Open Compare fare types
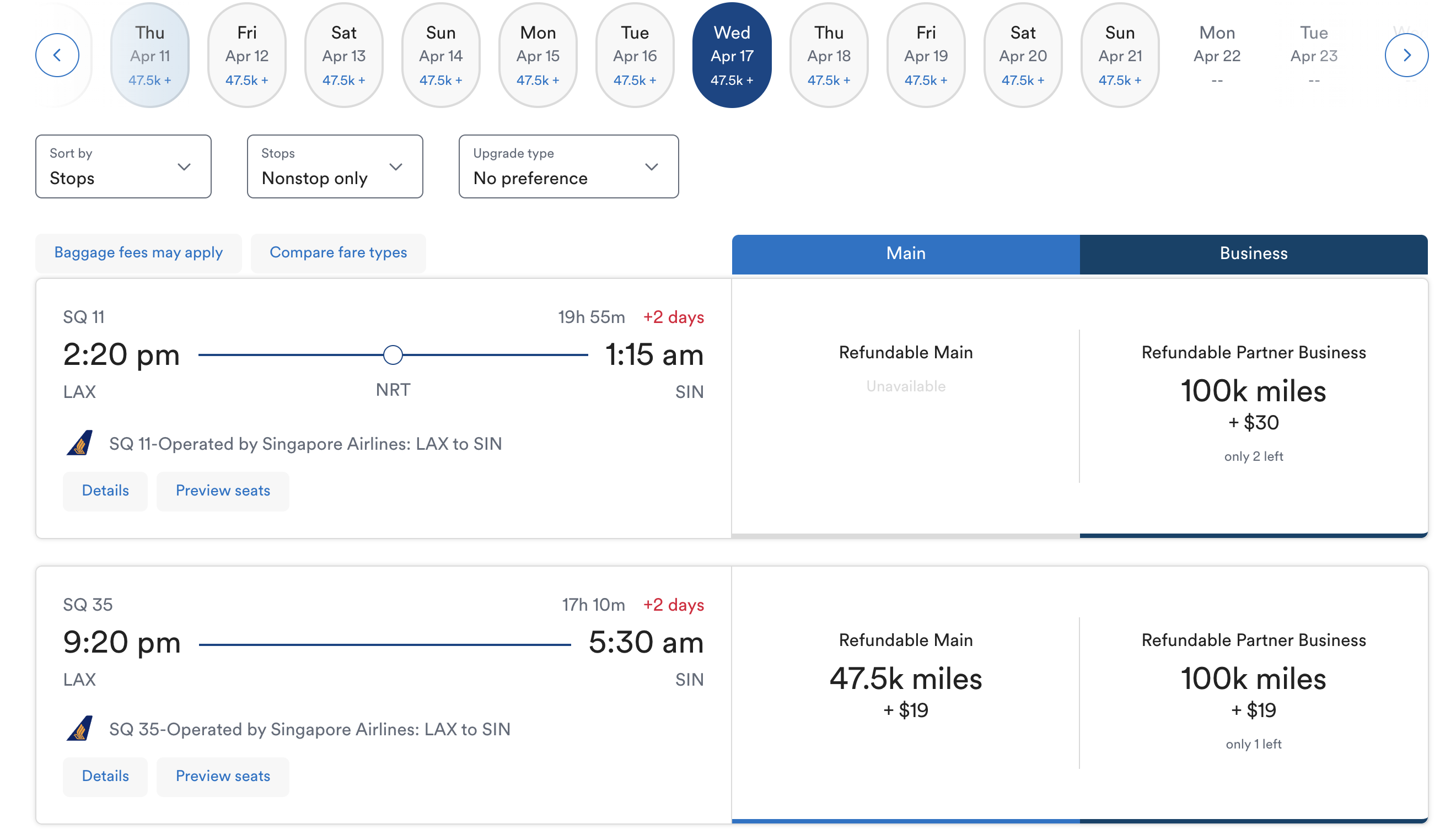Image resolution: width=1440 pixels, height=840 pixels. click(x=338, y=253)
